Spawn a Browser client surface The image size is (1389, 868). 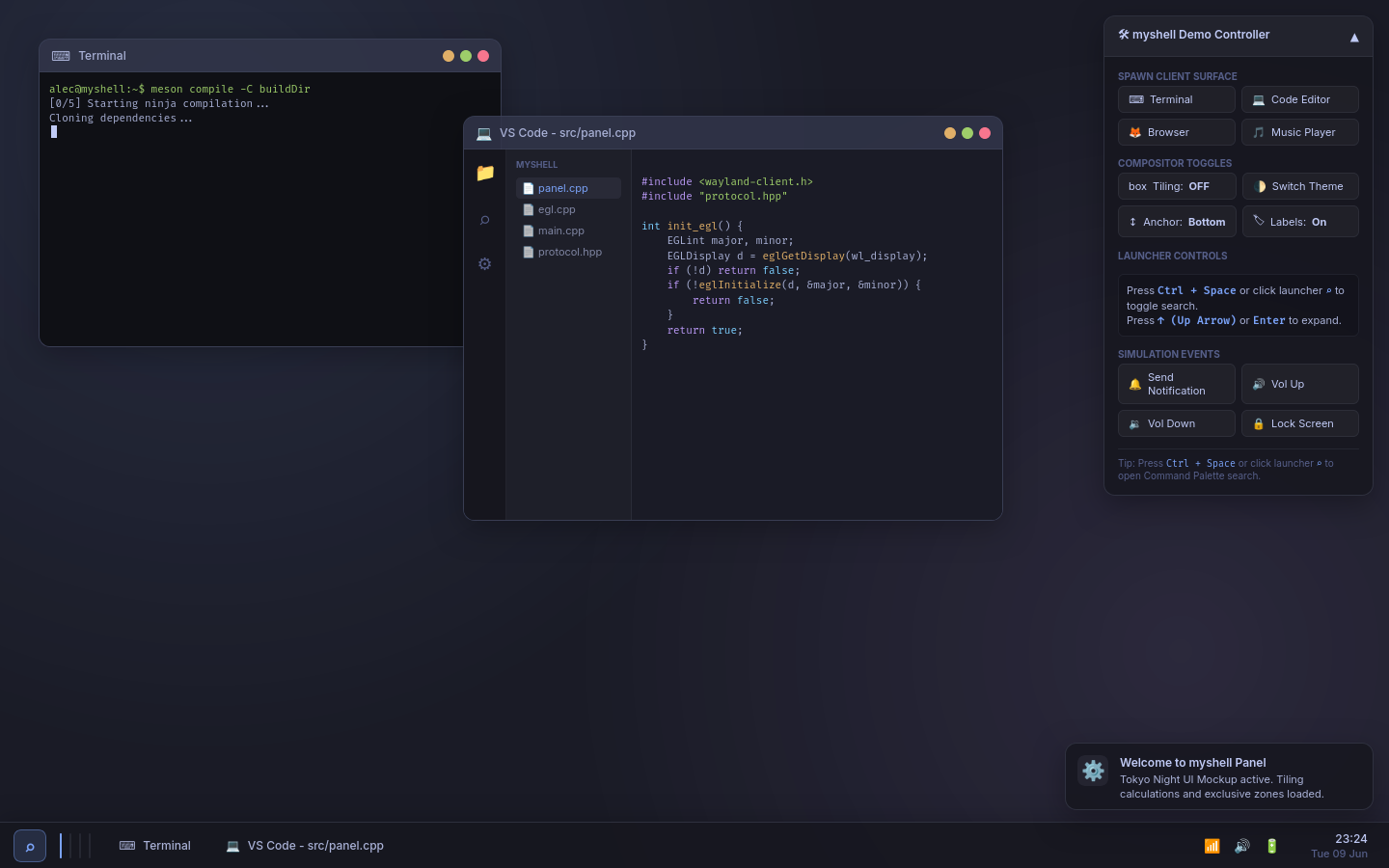point(1177,132)
